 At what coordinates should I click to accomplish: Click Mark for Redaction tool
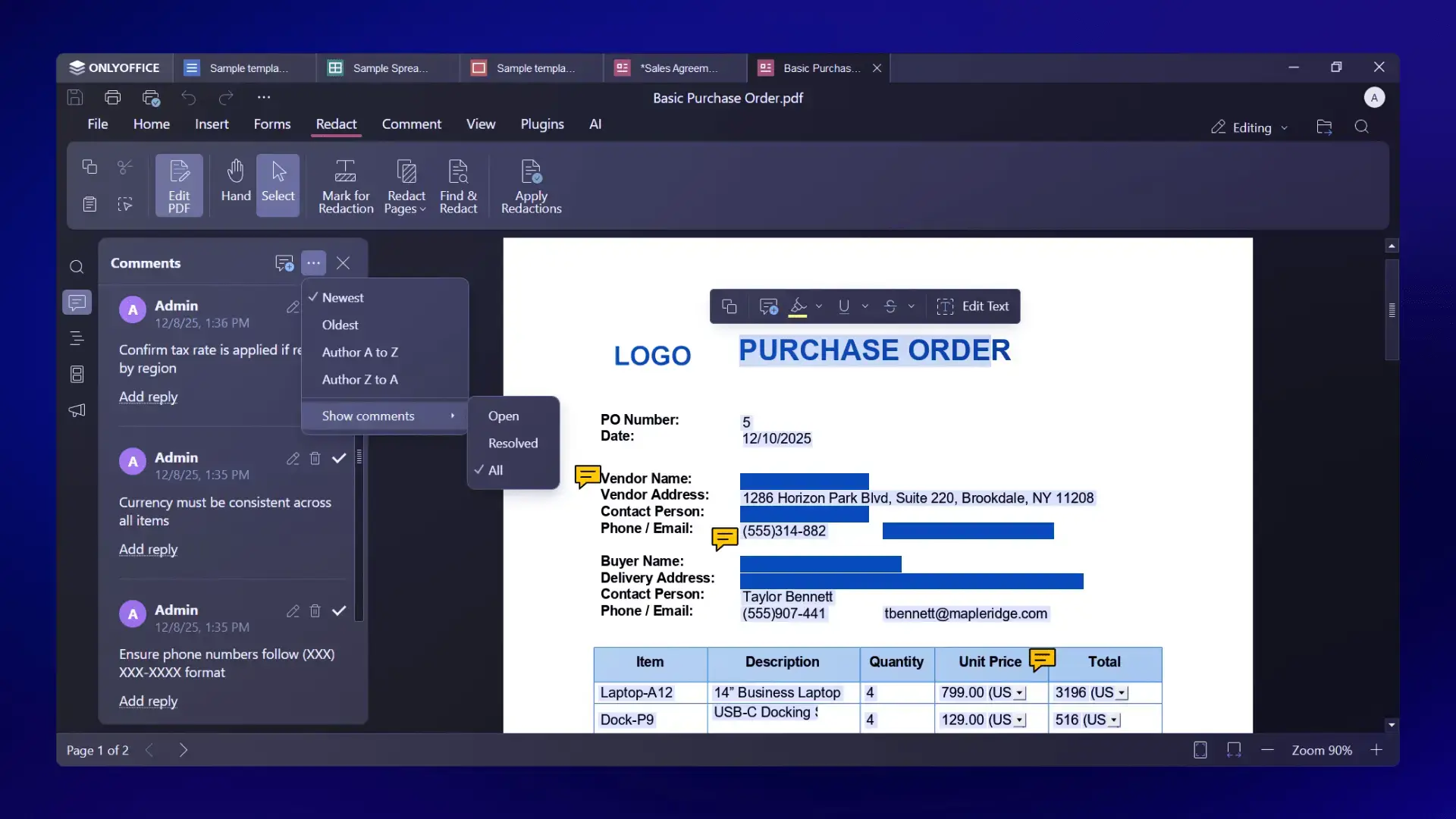click(346, 186)
